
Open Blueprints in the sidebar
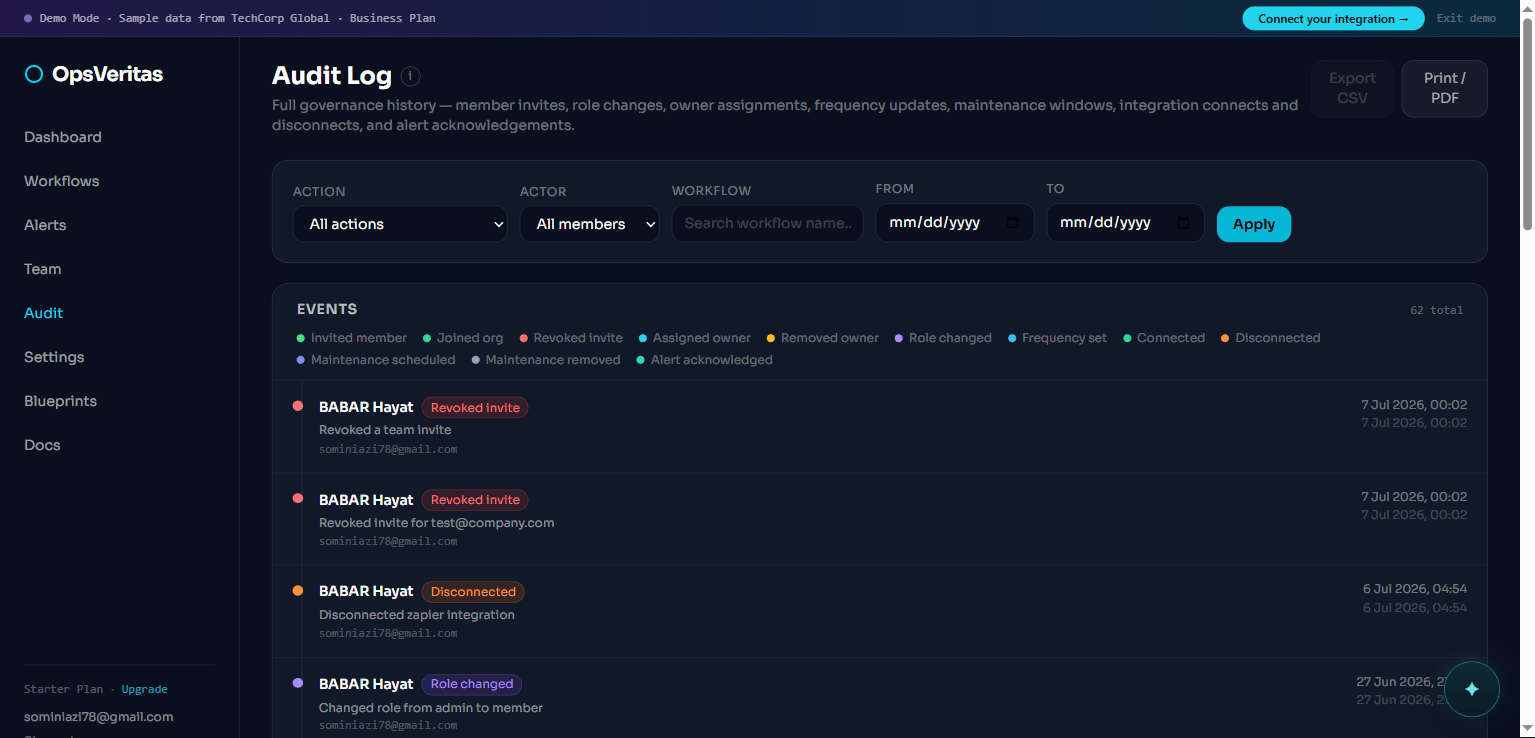61,401
